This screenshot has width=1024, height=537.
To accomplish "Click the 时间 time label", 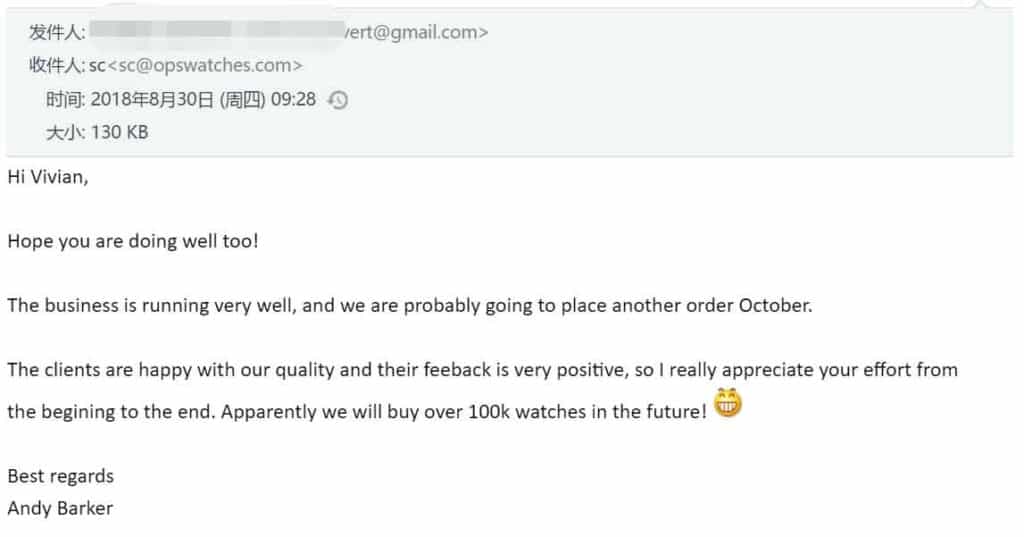I will coord(65,99).
